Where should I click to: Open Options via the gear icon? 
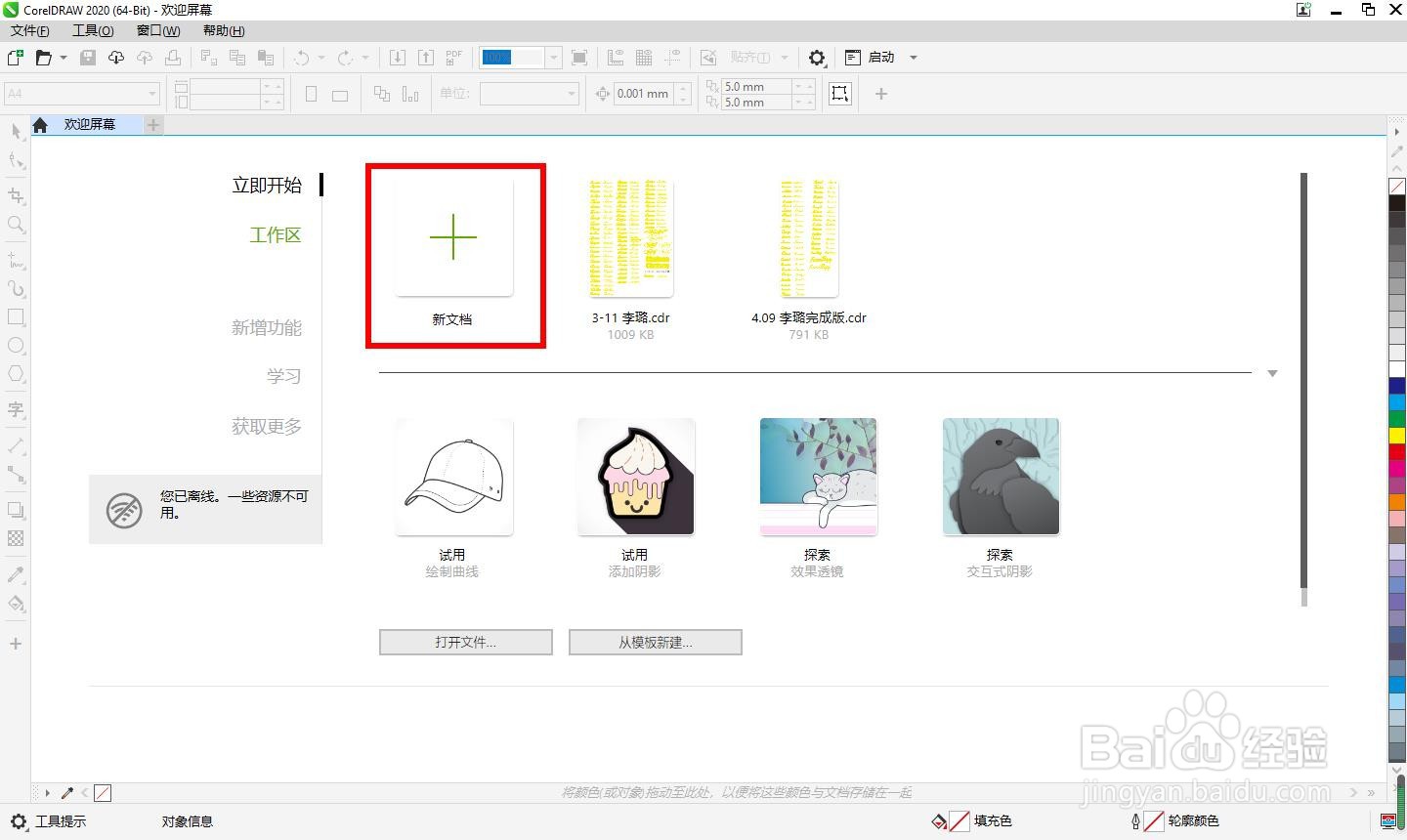click(x=818, y=58)
